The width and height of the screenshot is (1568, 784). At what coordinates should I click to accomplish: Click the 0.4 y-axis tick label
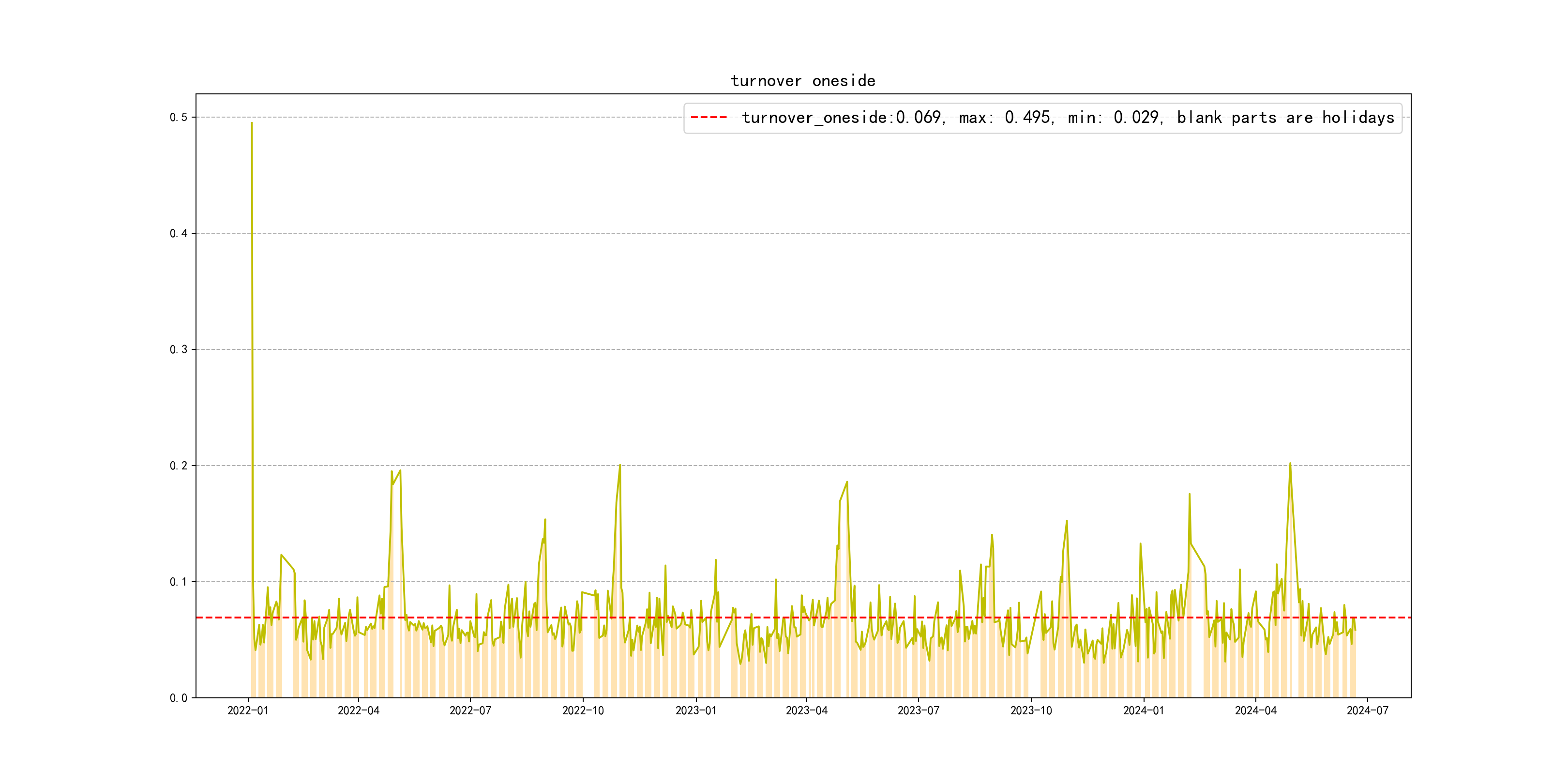(x=179, y=234)
